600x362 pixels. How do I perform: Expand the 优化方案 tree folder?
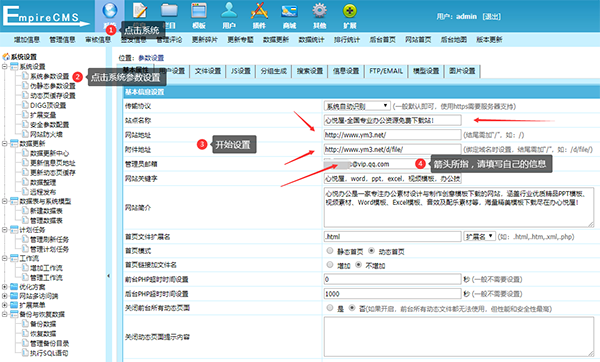[x=5, y=287]
